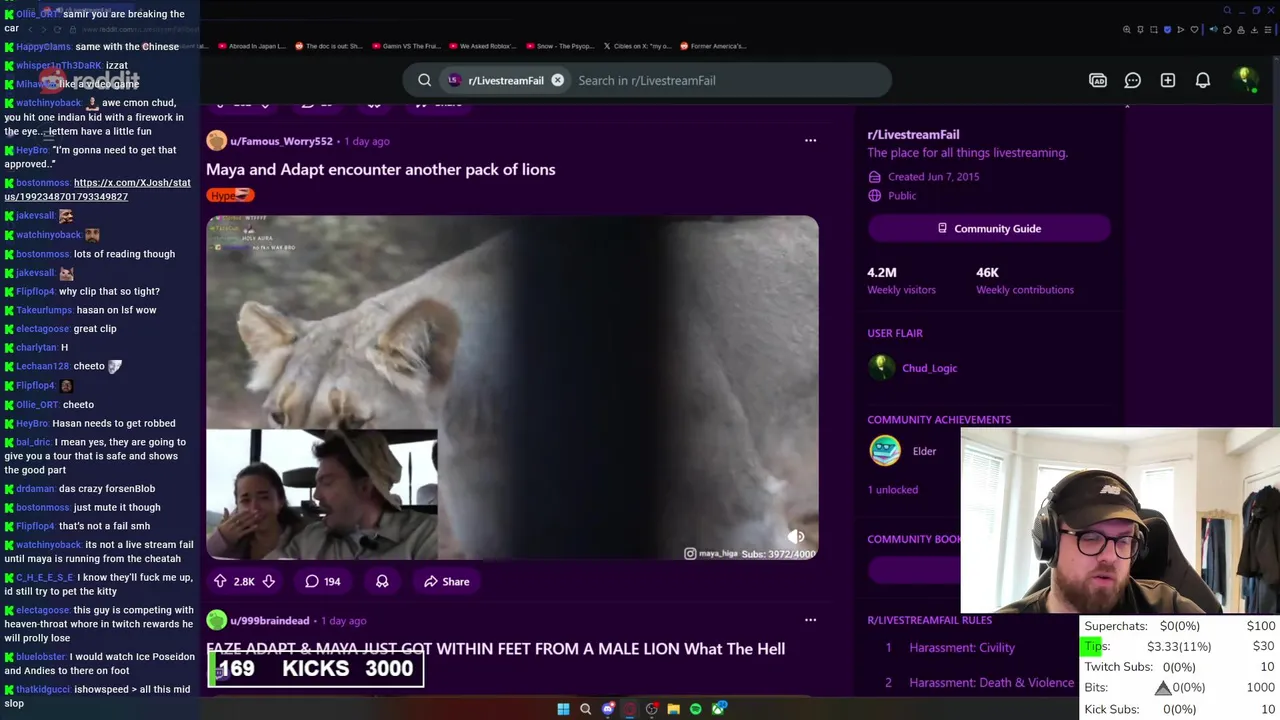Select the Snow - The Psyop browser tab

point(560,46)
